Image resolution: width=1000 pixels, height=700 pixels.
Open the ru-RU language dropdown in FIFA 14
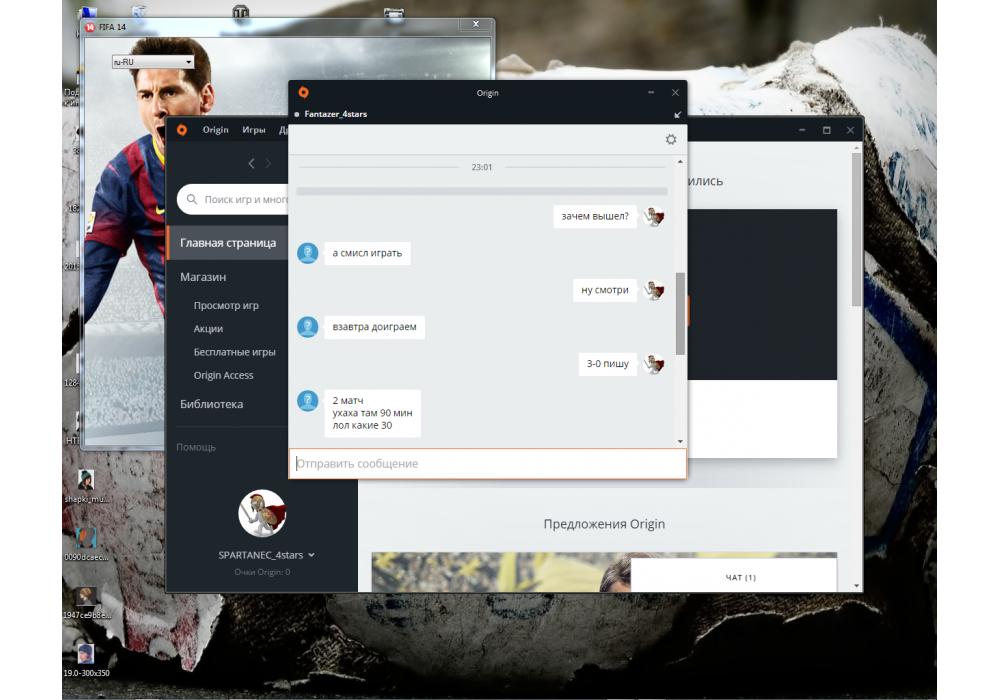coord(153,62)
